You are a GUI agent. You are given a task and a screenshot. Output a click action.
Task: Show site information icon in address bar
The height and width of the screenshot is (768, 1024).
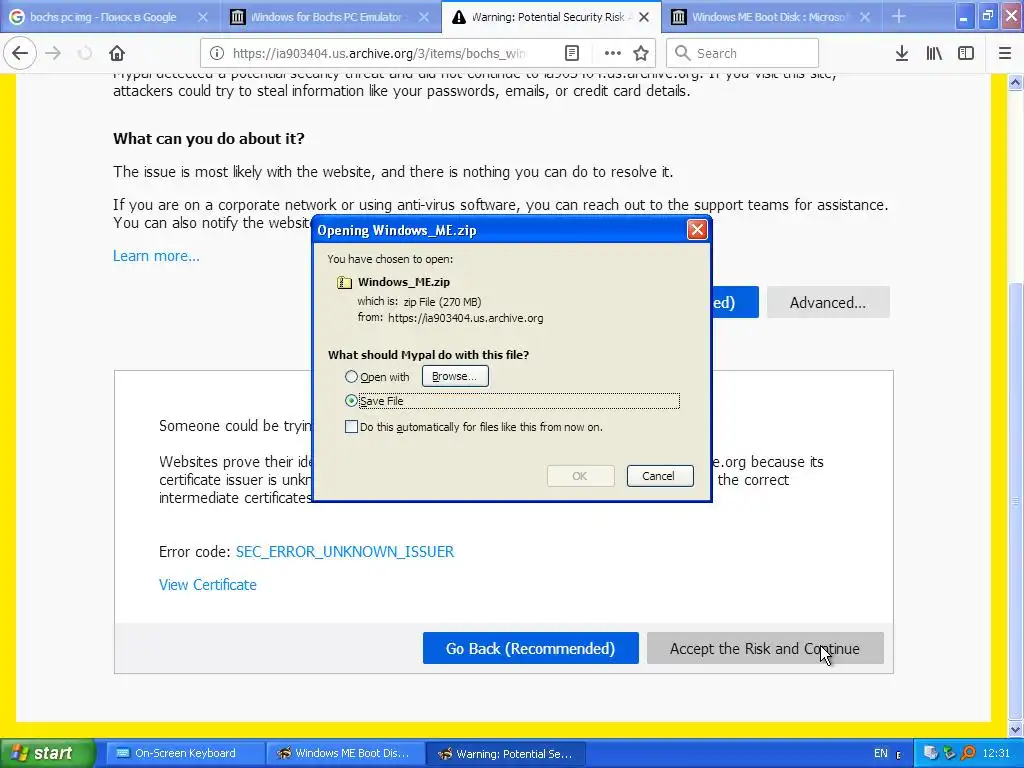tap(217, 53)
